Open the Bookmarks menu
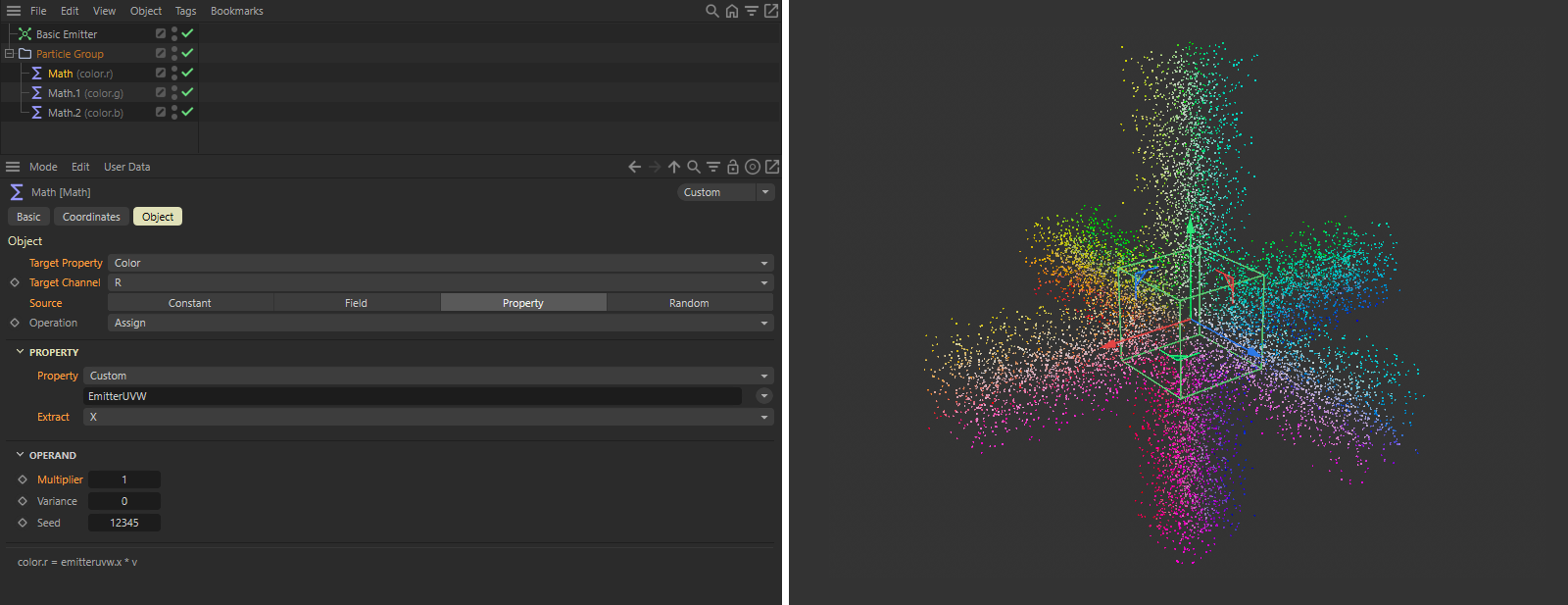The height and width of the screenshot is (605, 1568). [x=237, y=11]
